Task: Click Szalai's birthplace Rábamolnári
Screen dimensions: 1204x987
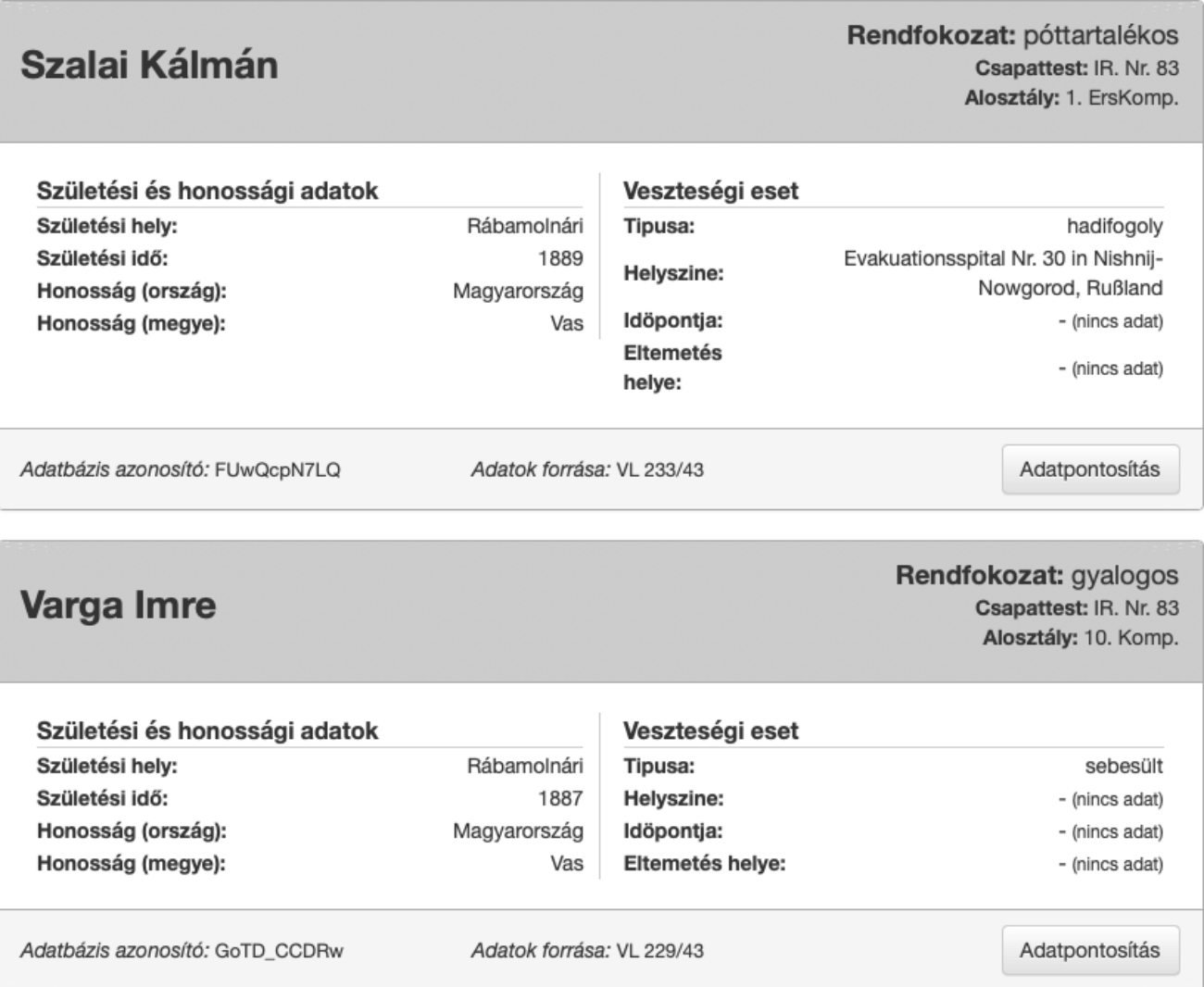Action: 525,226
